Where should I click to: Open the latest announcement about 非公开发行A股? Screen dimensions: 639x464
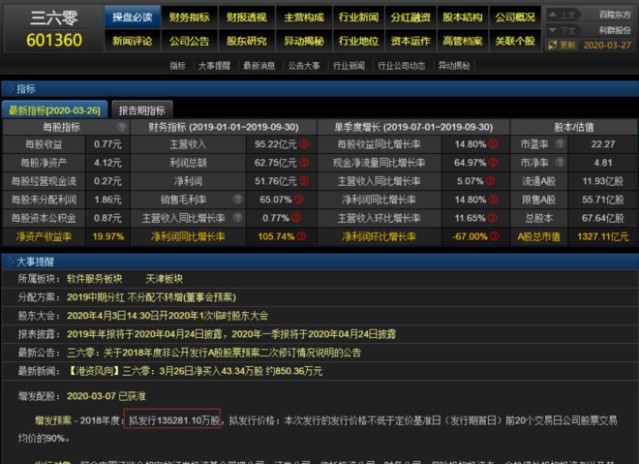pyautogui.click(x=214, y=352)
